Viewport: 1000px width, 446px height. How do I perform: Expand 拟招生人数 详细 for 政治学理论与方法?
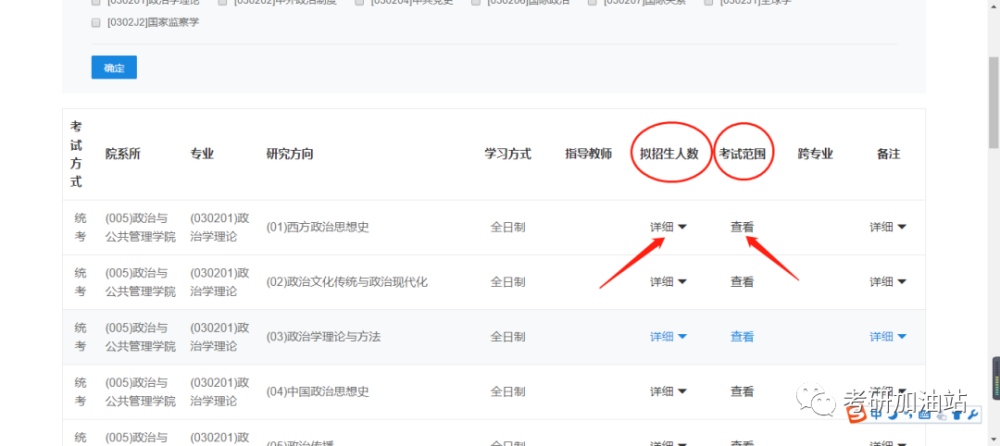coord(668,337)
